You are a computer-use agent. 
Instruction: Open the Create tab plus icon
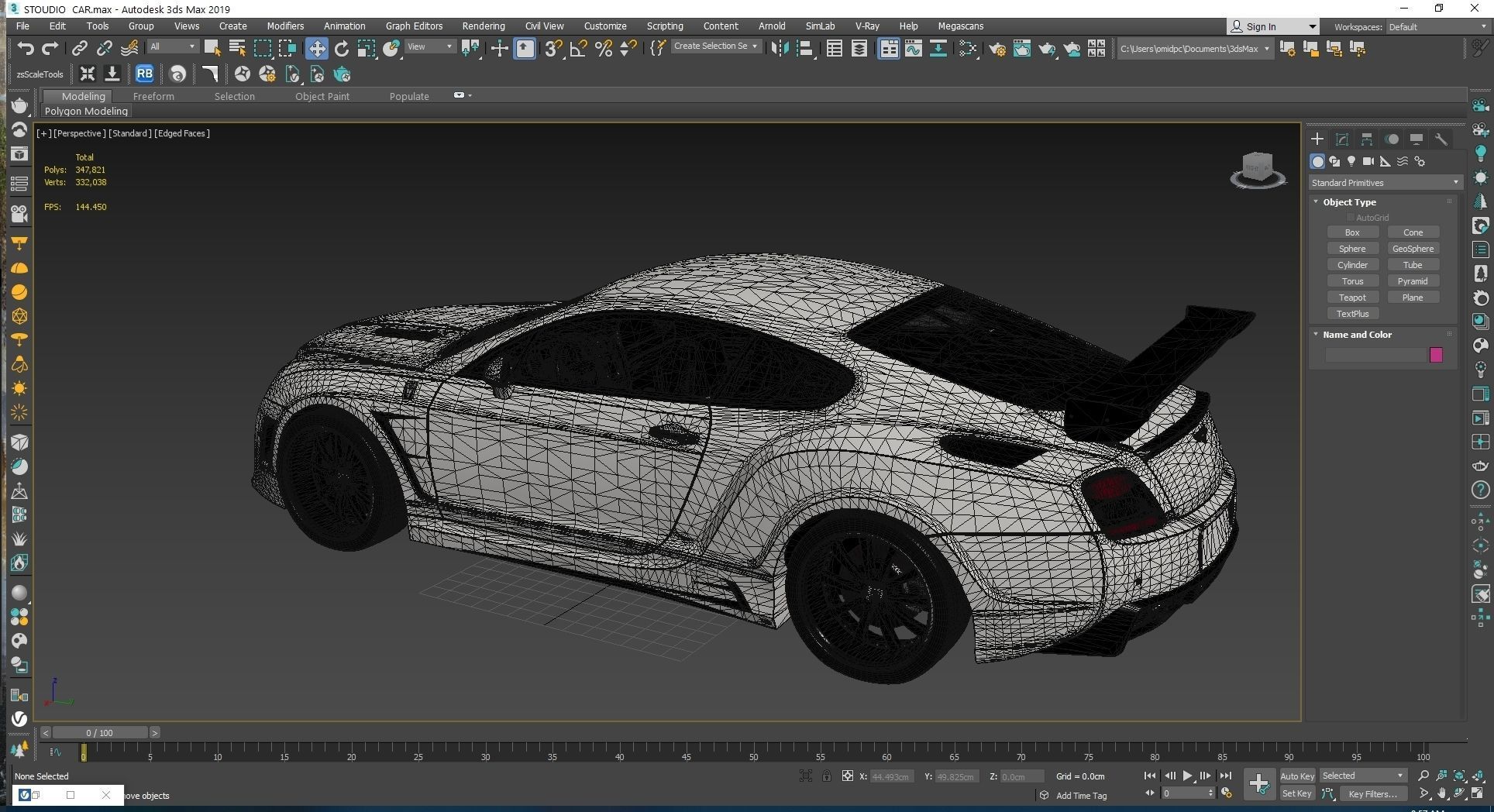point(1317,139)
